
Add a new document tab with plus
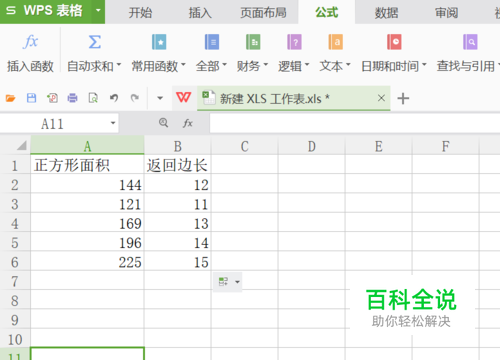click(x=403, y=99)
